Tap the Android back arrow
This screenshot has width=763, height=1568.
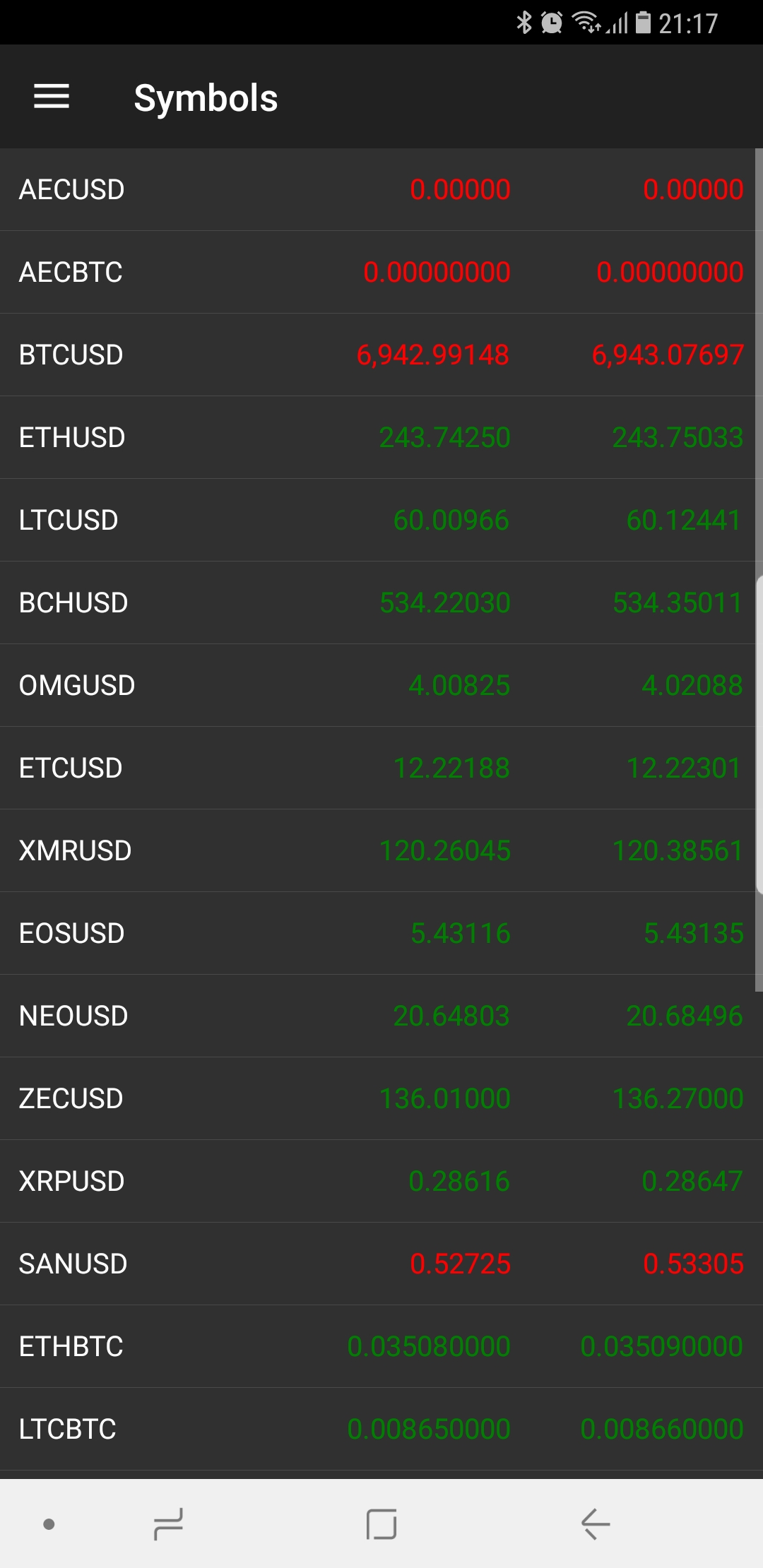596,1524
